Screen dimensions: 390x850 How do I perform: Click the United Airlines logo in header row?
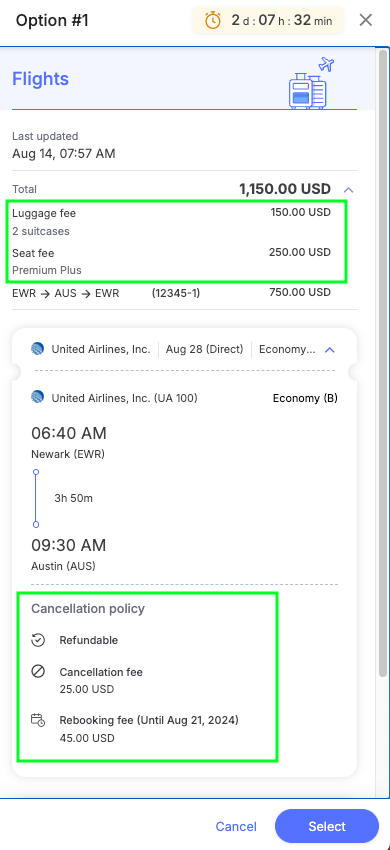[x=37, y=349]
